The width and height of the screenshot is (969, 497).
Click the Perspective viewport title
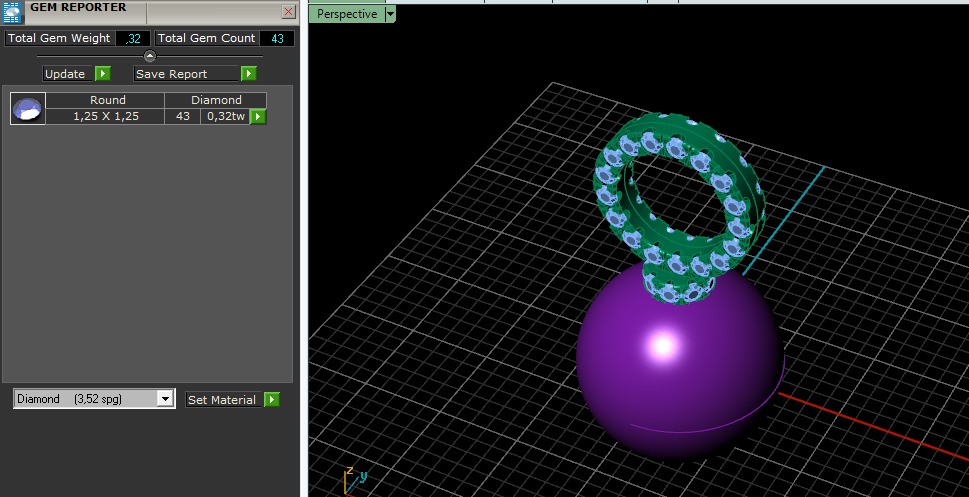pos(347,14)
